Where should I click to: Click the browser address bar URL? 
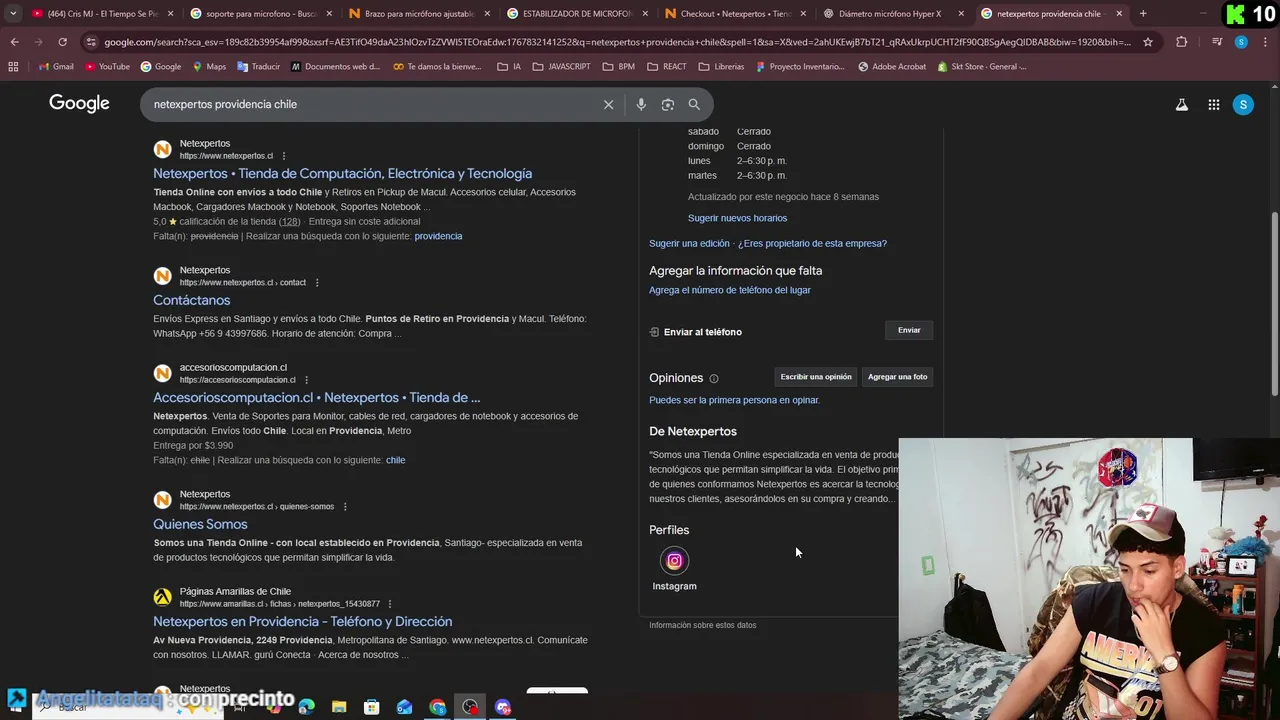[615, 42]
